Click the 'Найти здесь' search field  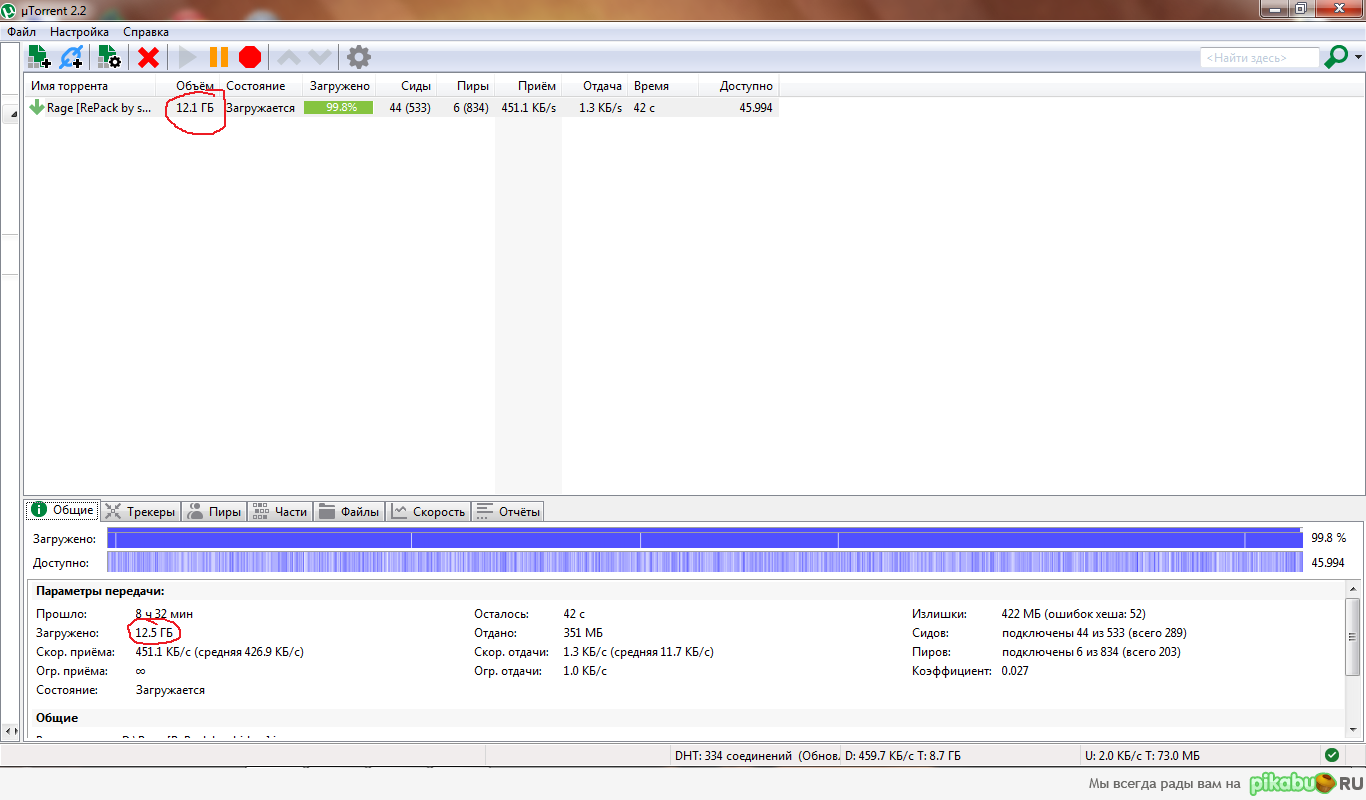(x=1260, y=58)
